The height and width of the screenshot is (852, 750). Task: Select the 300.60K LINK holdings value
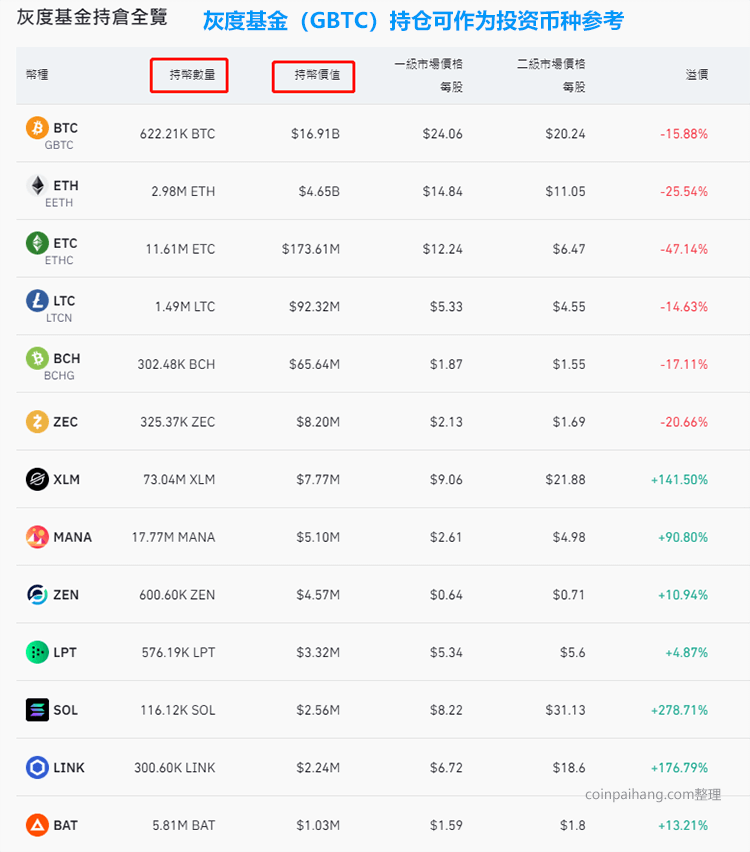[174, 767]
